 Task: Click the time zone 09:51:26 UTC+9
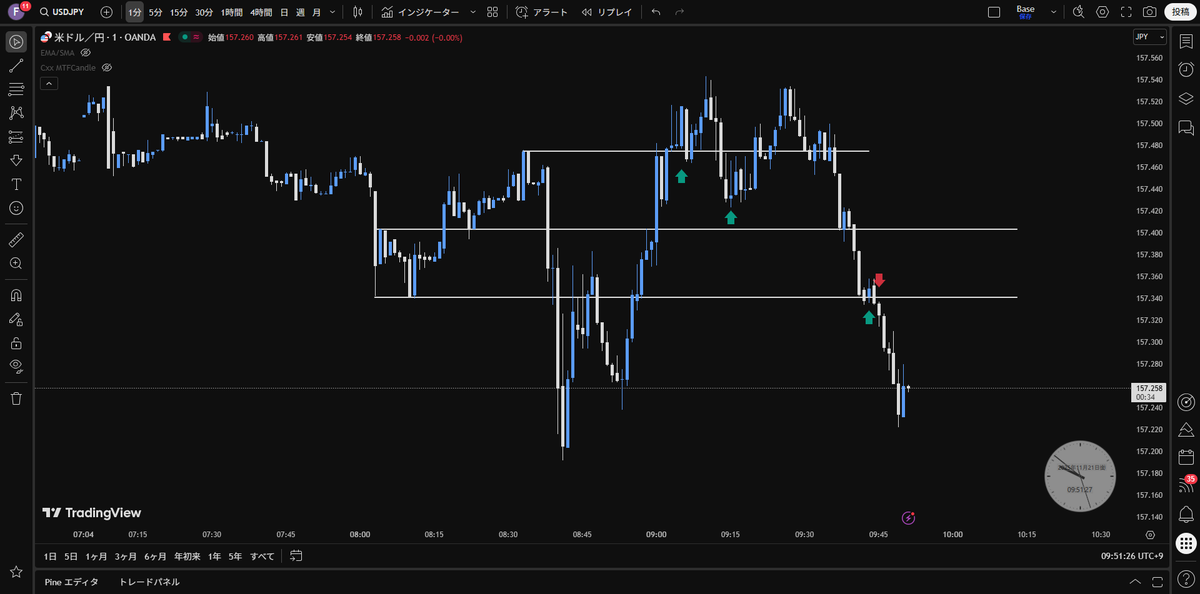[1131, 556]
